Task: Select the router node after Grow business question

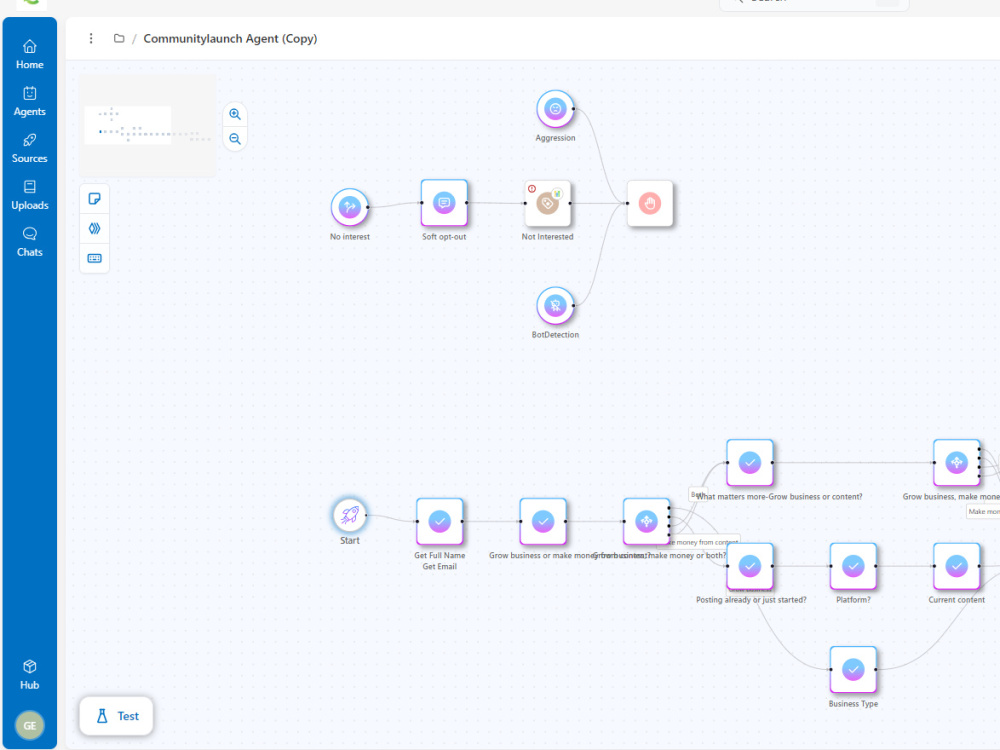Action: 646,522
